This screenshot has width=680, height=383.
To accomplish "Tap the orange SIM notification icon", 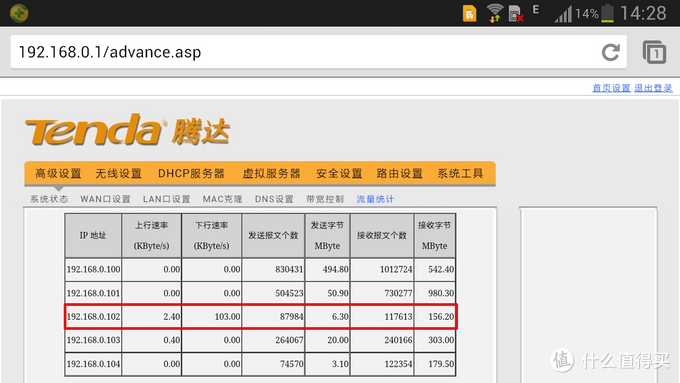I will click(x=469, y=13).
